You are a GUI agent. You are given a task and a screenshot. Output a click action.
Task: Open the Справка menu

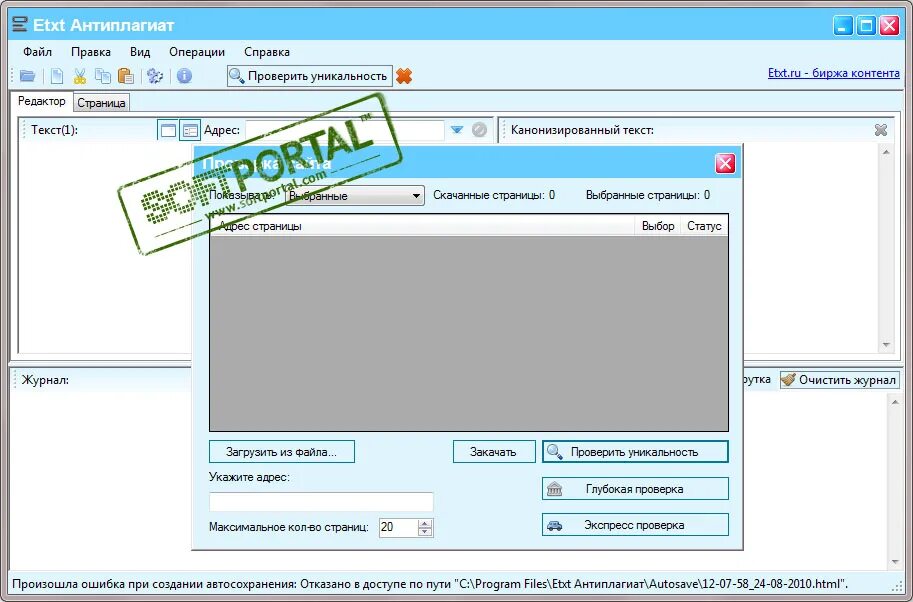tap(267, 52)
